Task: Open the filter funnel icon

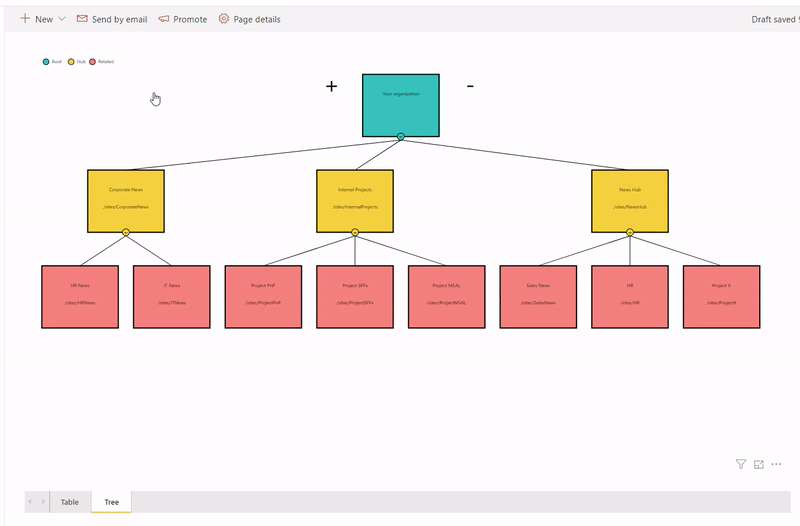Action: (x=741, y=464)
